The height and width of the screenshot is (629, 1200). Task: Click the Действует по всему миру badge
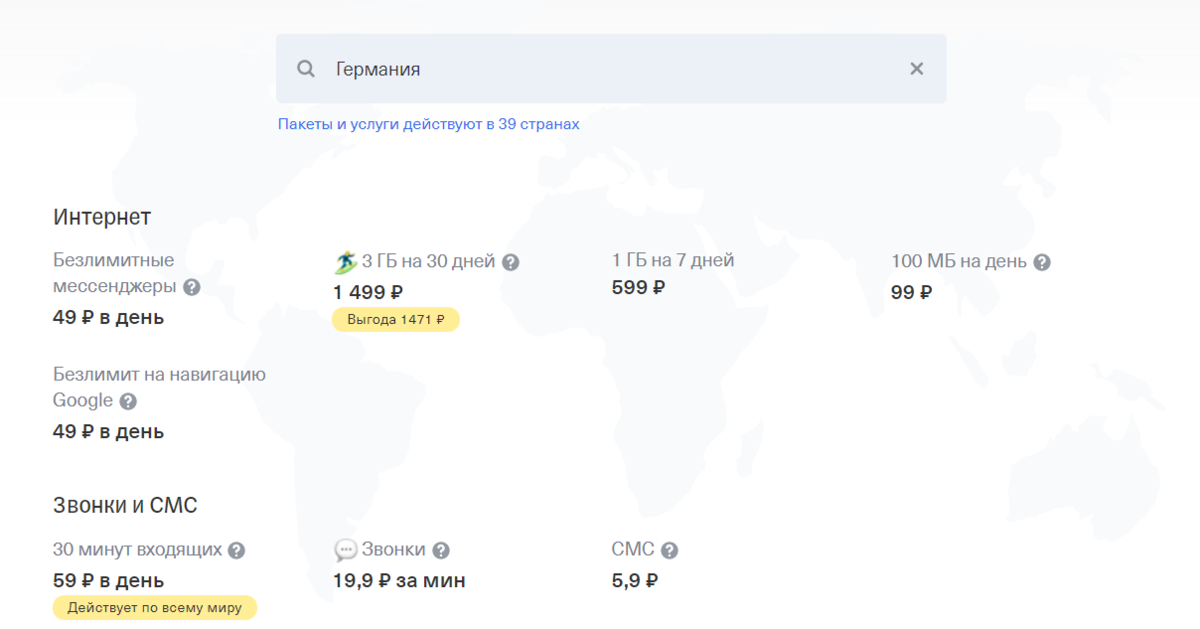click(154, 607)
